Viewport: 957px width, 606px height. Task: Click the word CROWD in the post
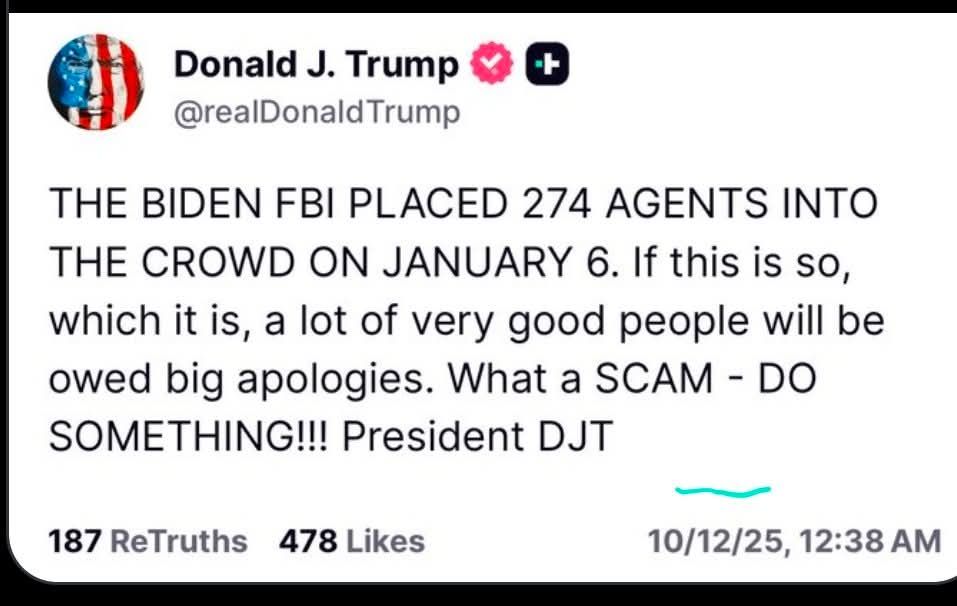[218, 262]
